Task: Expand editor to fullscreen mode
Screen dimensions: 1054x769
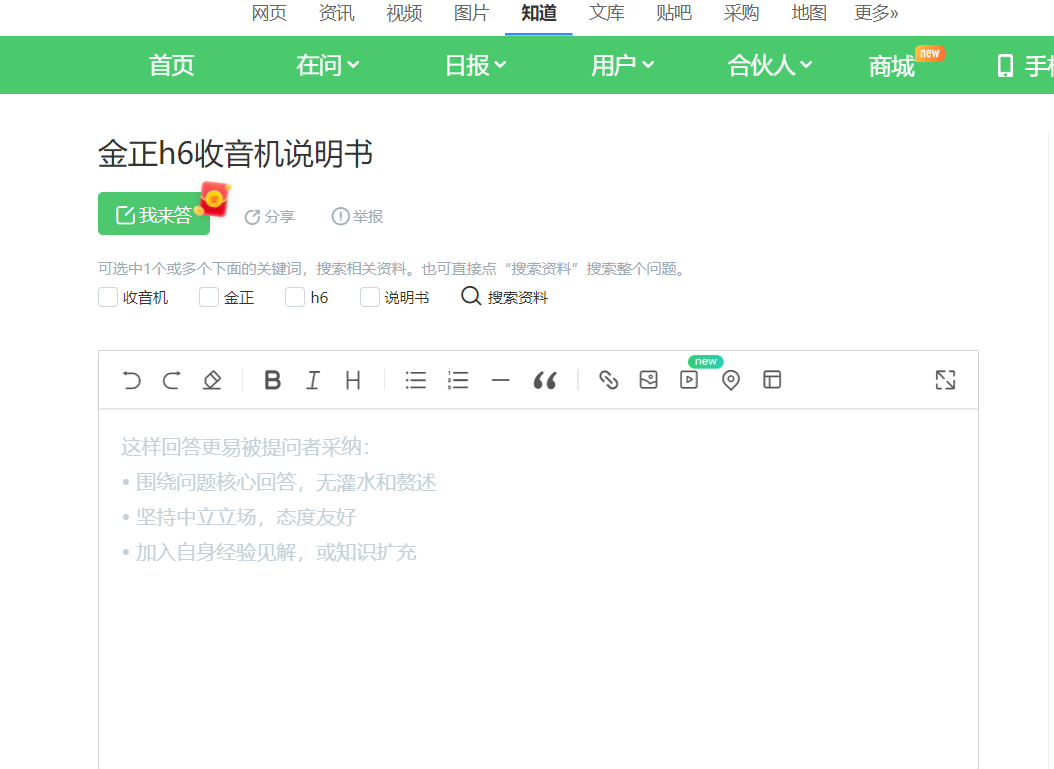Action: coord(945,380)
